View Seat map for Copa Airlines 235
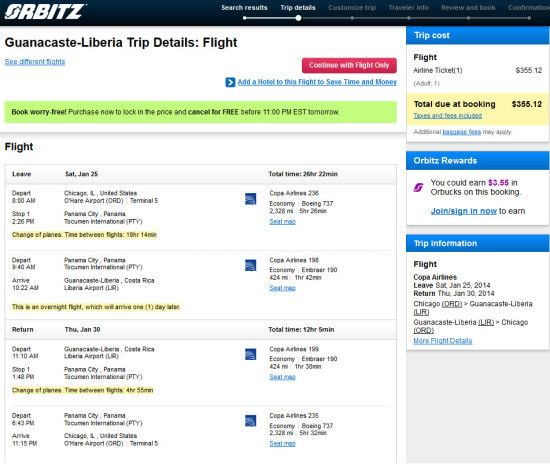The image size is (550, 464). point(282,444)
